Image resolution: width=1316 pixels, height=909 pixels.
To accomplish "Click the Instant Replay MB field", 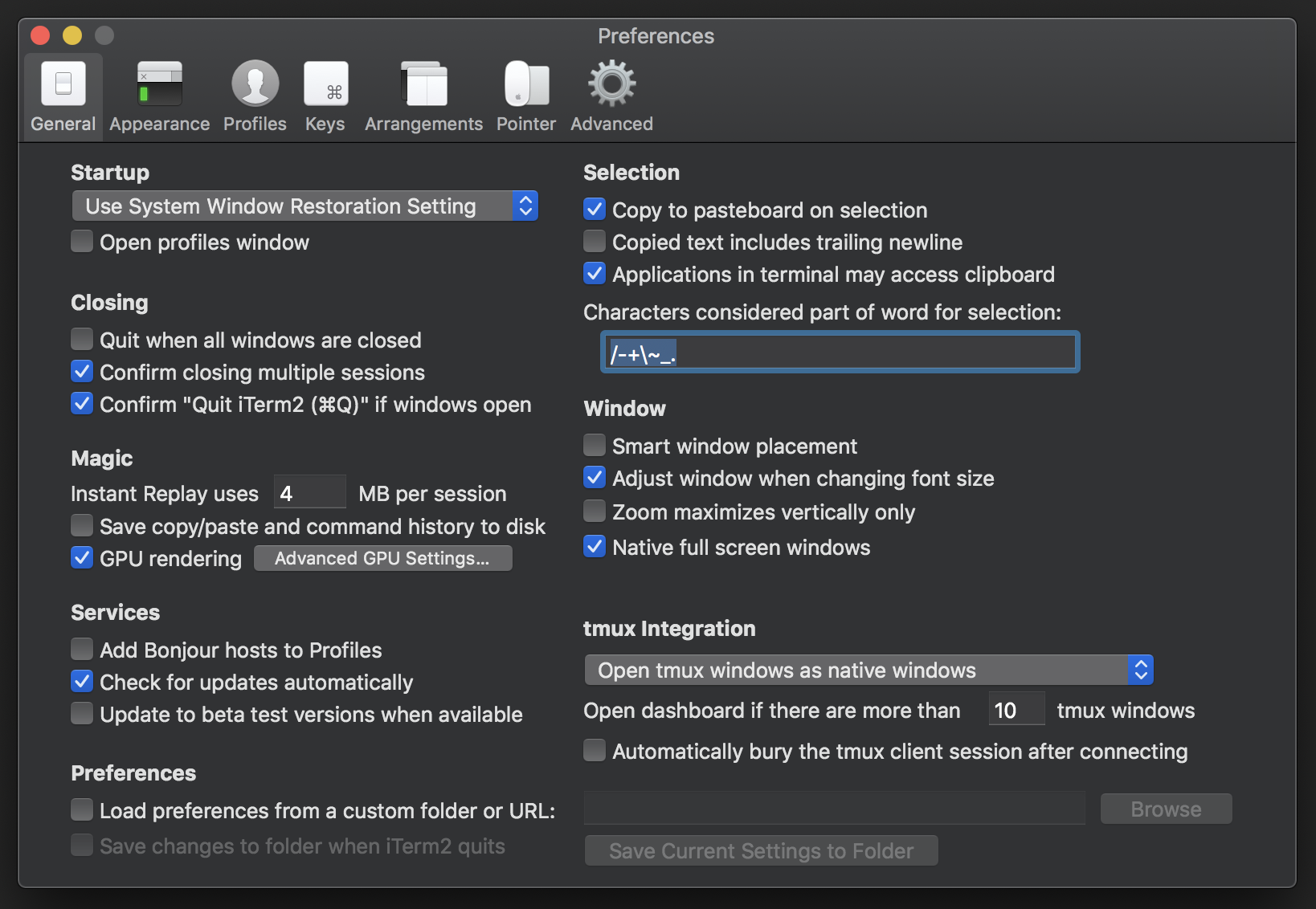I will pyautogui.click(x=310, y=492).
